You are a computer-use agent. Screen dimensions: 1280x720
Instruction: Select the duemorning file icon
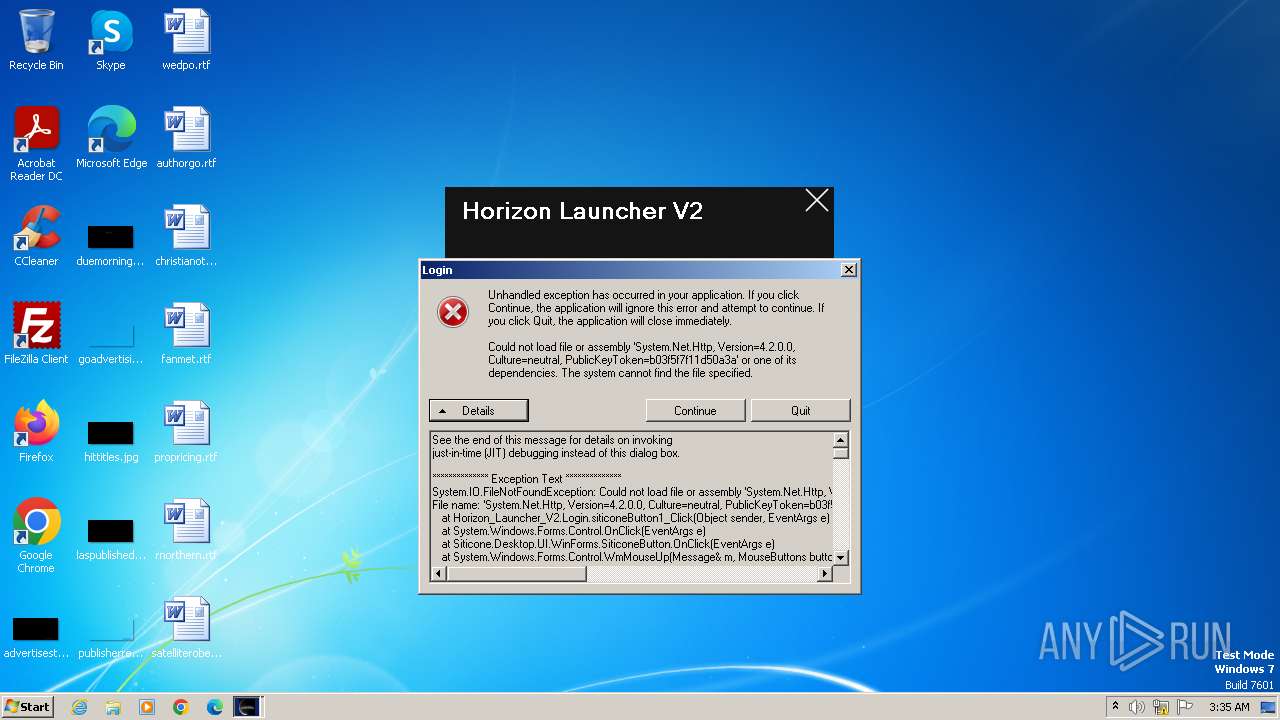(x=110, y=244)
